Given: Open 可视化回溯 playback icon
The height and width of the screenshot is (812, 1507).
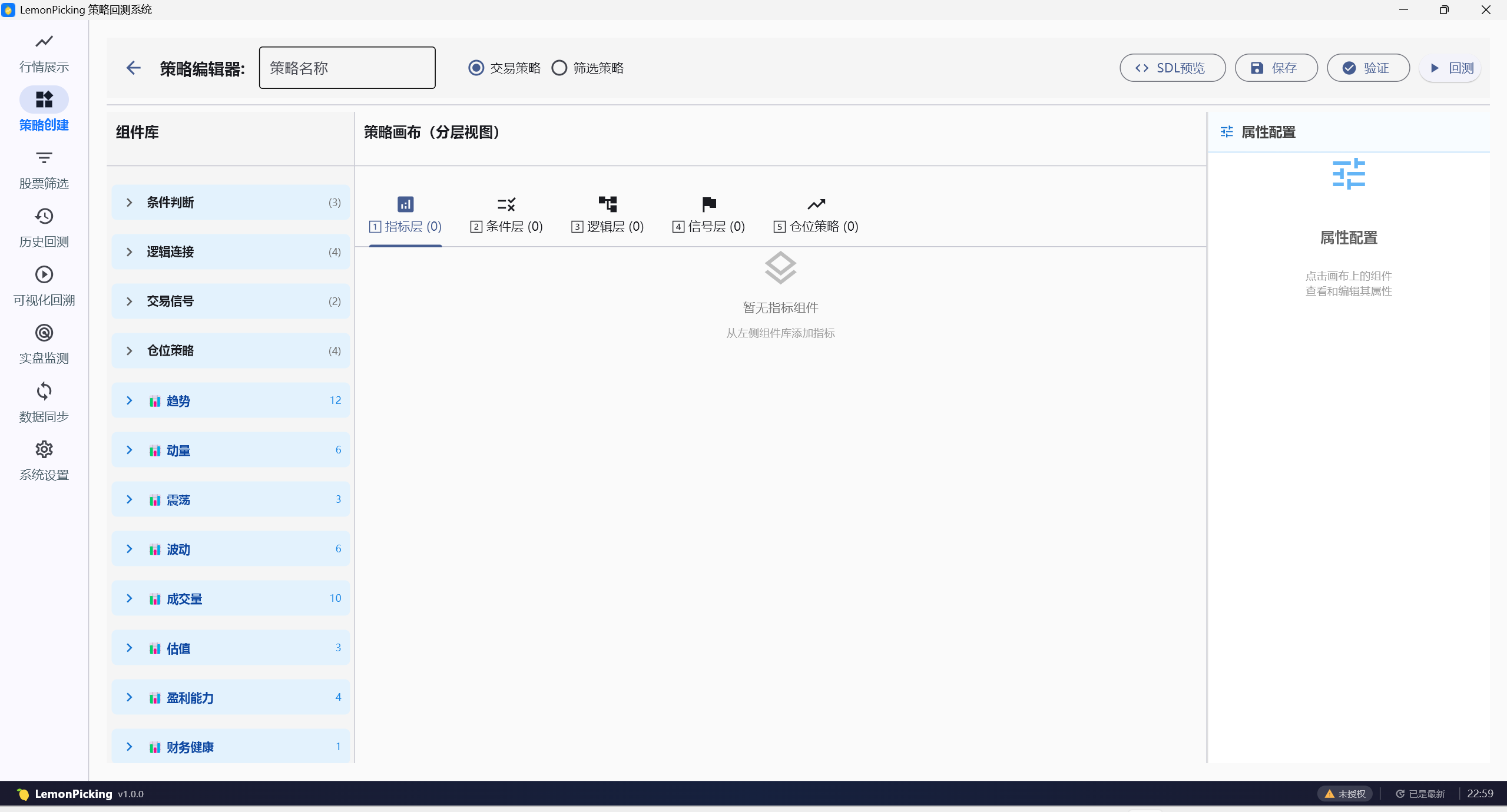Looking at the screenshot, I should [44, 275].
